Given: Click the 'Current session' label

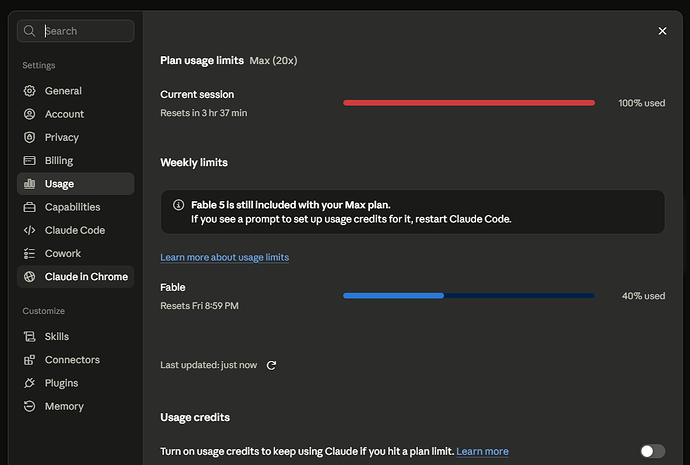Looking at the screenshot, I should [197, 95].
